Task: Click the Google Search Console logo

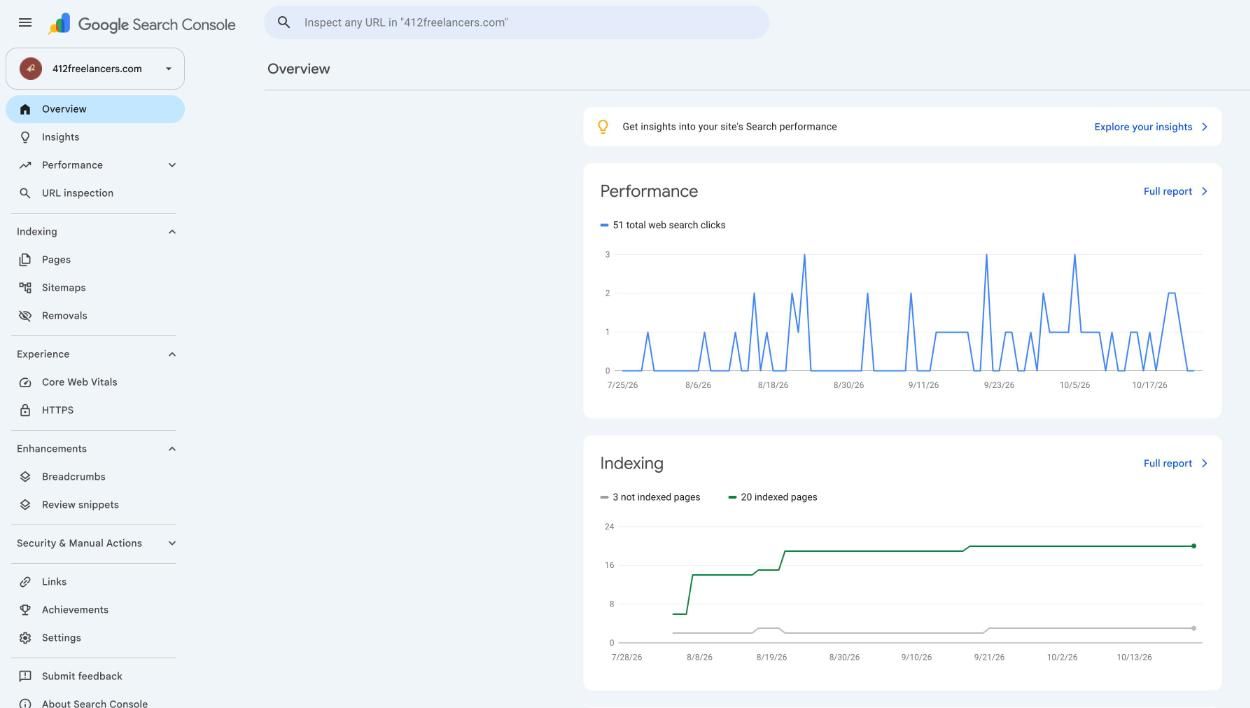Action: pyautogui.click(x=142, y=24)
